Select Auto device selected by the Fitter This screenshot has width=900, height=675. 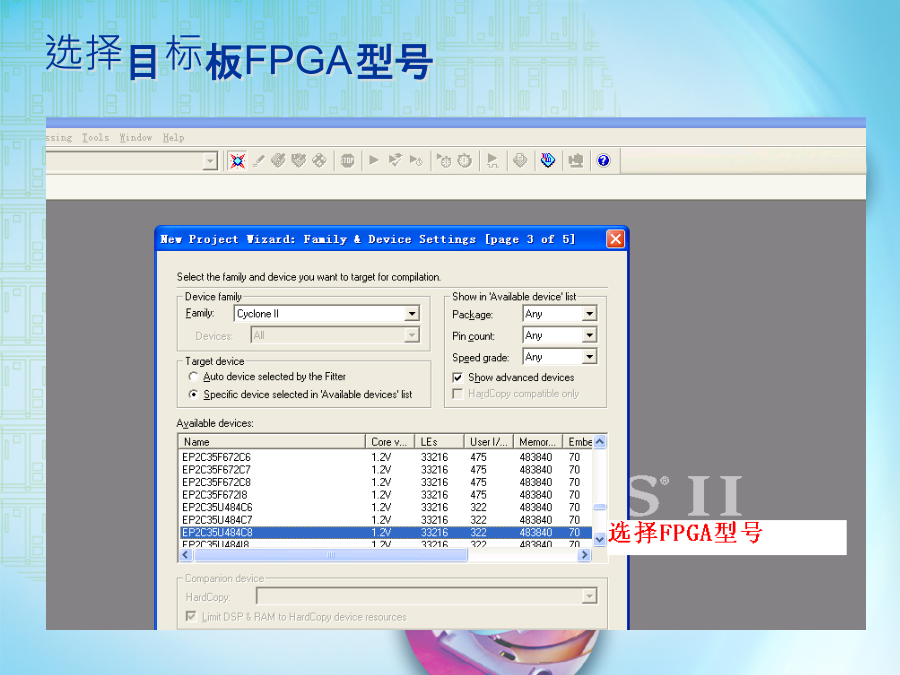coord(193,377)
